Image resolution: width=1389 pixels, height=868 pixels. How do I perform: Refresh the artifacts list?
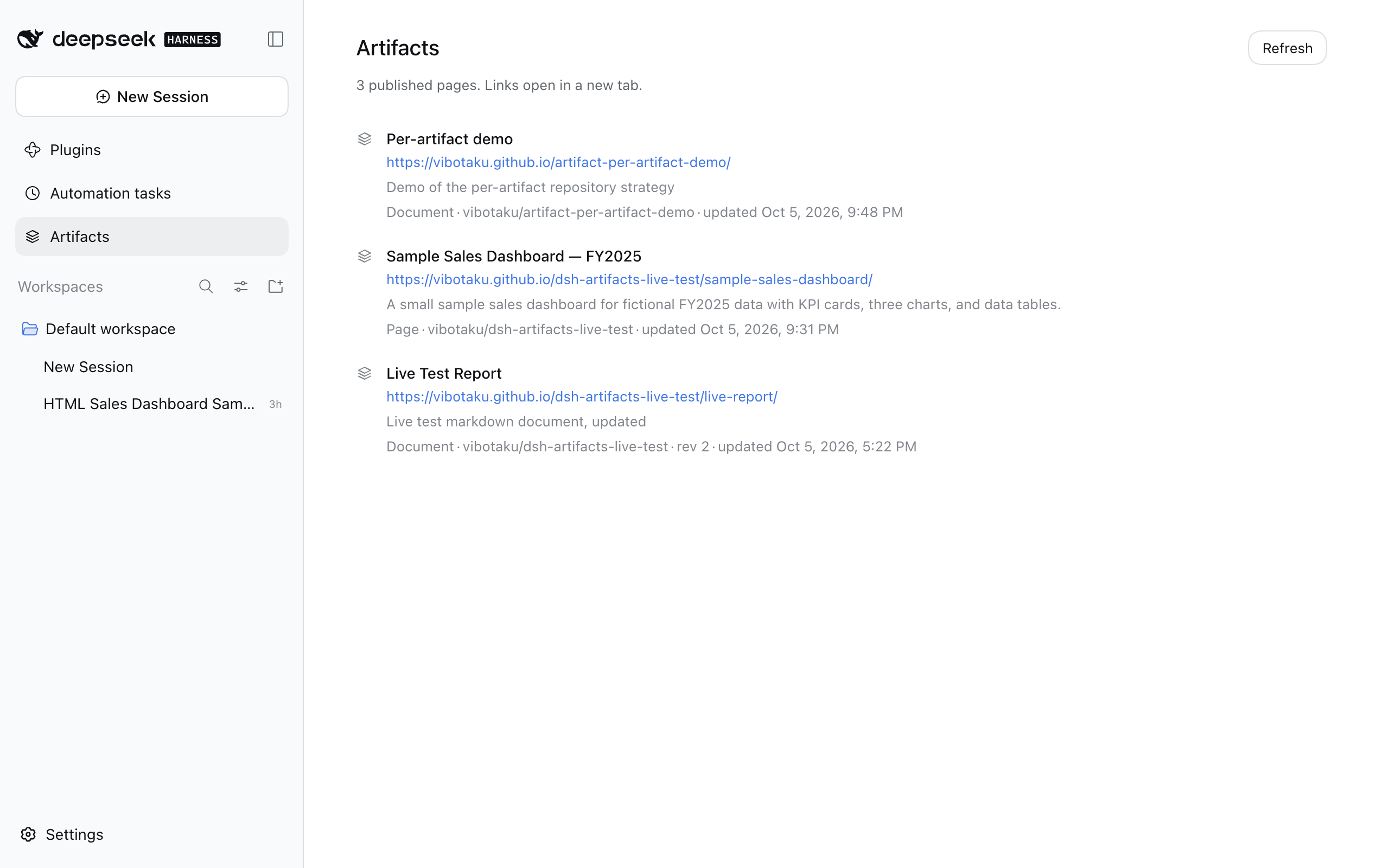[x=1287, y=48]
